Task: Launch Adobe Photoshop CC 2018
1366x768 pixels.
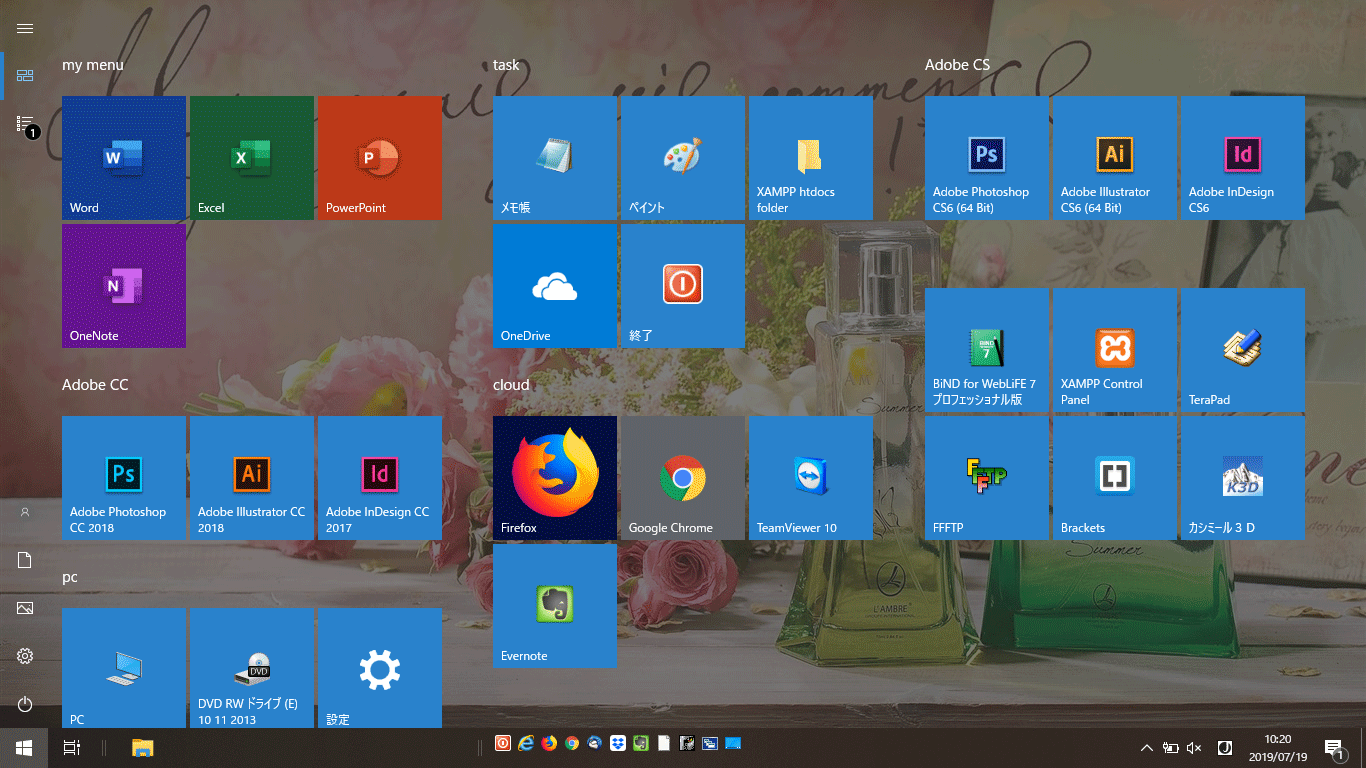Action: [124, 478]
